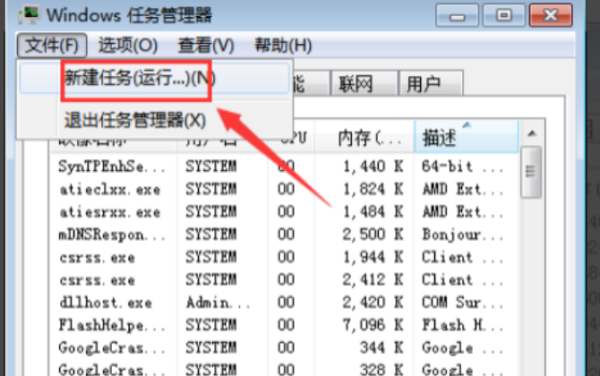Click the 2,500 K memory value
This screenshot has height=376, width=600.
(373, 234)
